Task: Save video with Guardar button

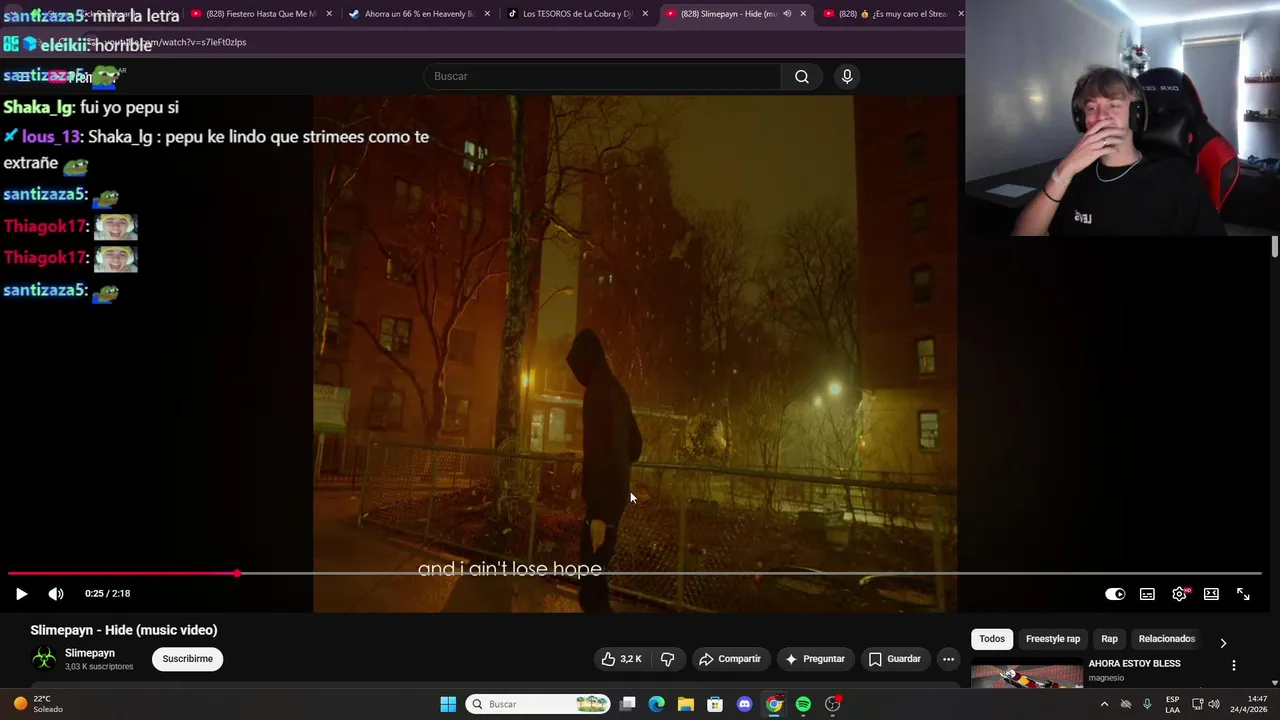Action: coord(895,659)
